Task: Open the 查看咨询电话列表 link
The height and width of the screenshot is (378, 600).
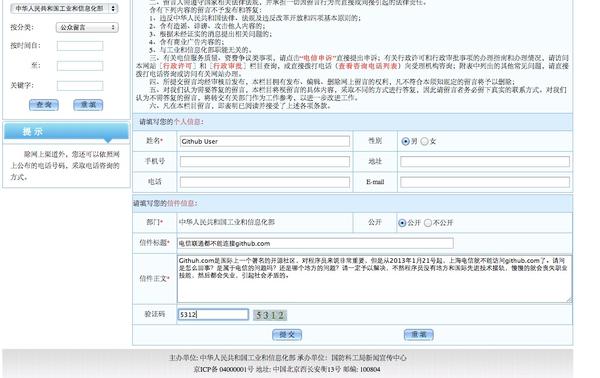Action: point(368,66)
